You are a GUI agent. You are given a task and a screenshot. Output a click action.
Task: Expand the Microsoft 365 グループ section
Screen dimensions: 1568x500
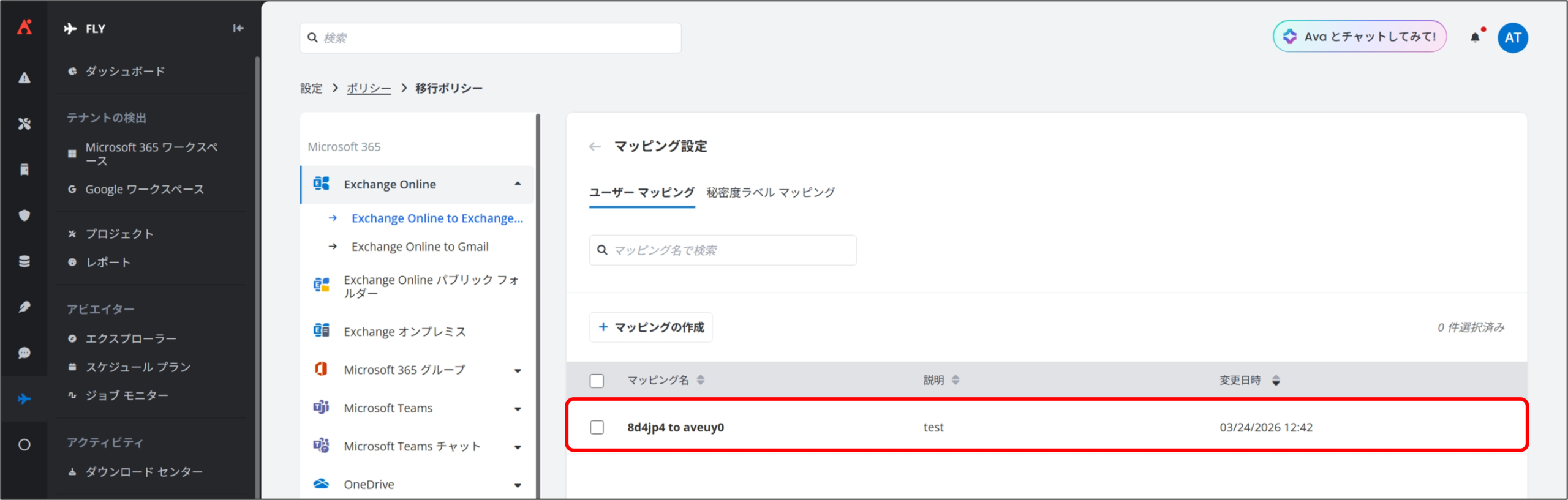(518, 370)
